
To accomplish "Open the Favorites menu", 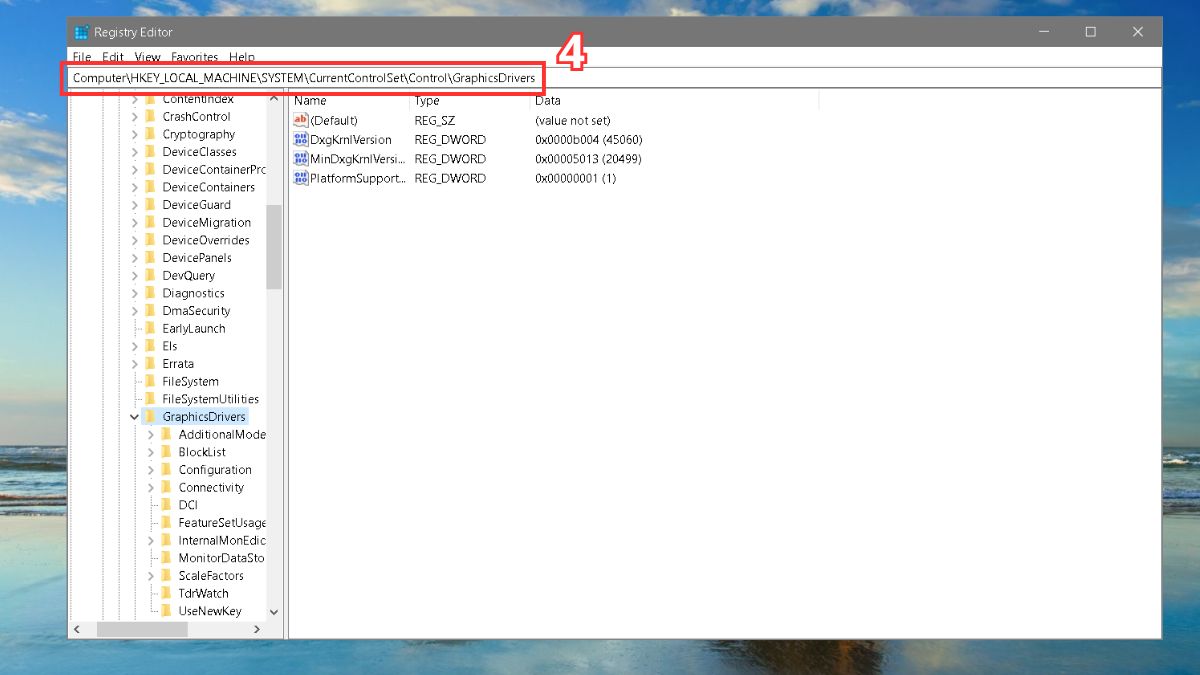I will pos(194,57).
